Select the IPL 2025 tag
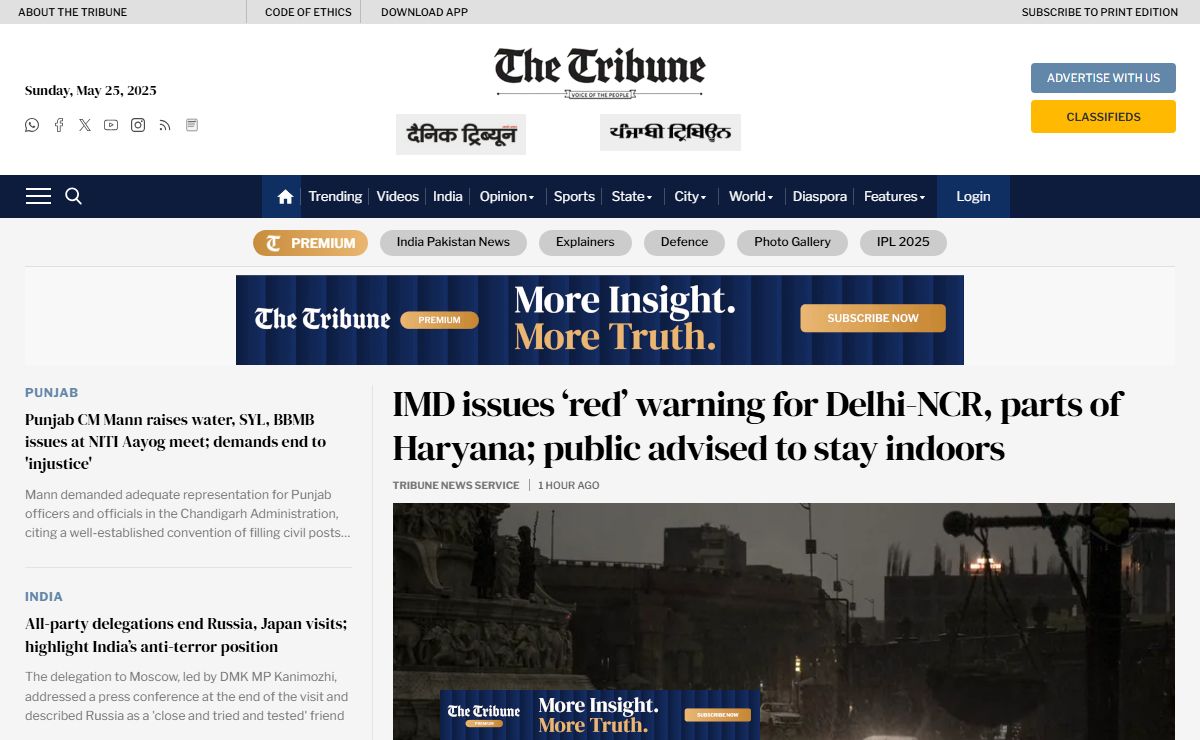The height and width of the screenshot is (740, 1200). pos(903,242)
